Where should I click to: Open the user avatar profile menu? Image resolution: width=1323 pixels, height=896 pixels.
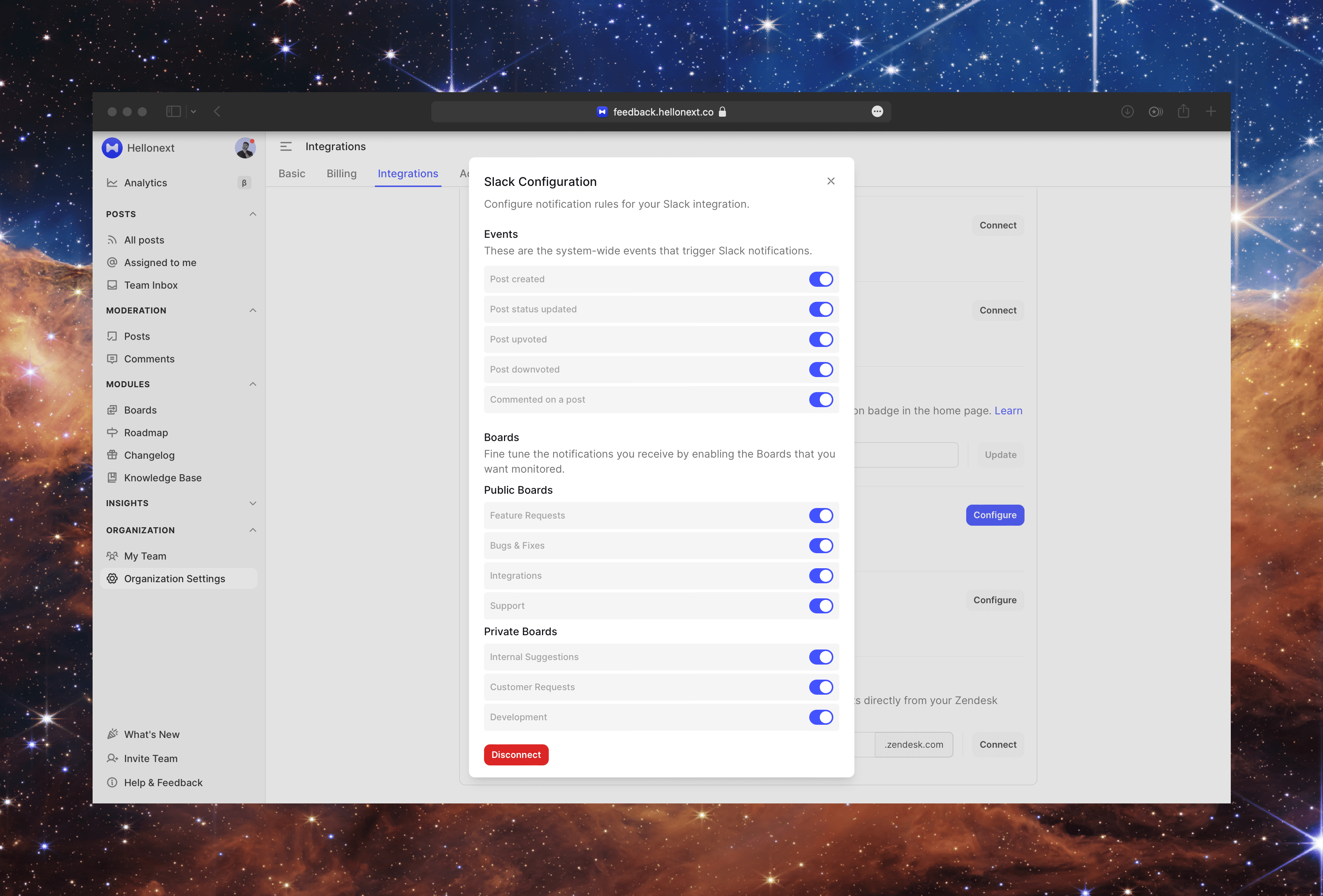(x=245, y=148)
